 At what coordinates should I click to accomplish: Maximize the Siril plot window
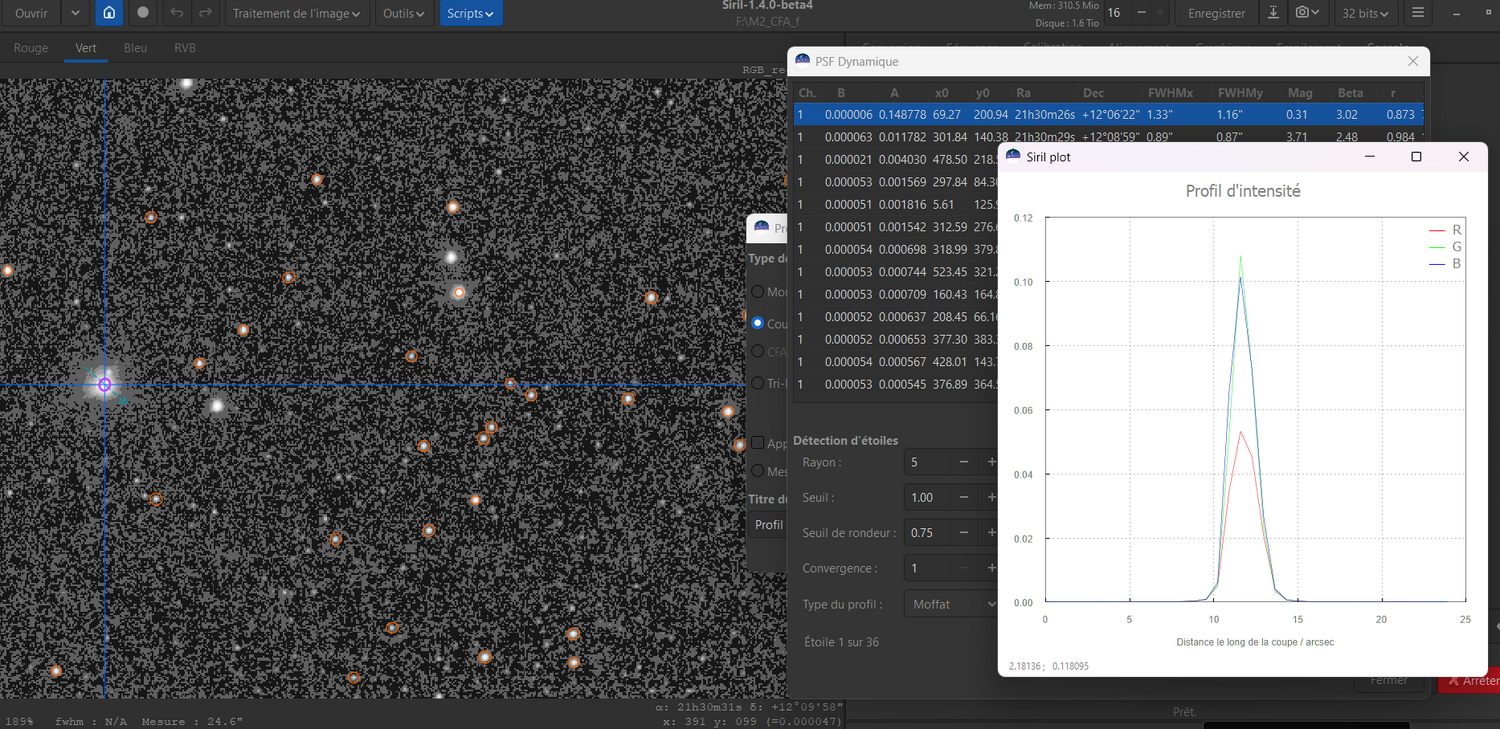point(1416,157)
